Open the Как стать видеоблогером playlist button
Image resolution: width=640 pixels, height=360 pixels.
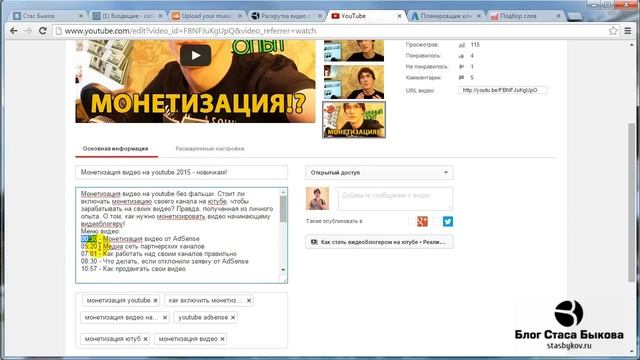point(379,242)
